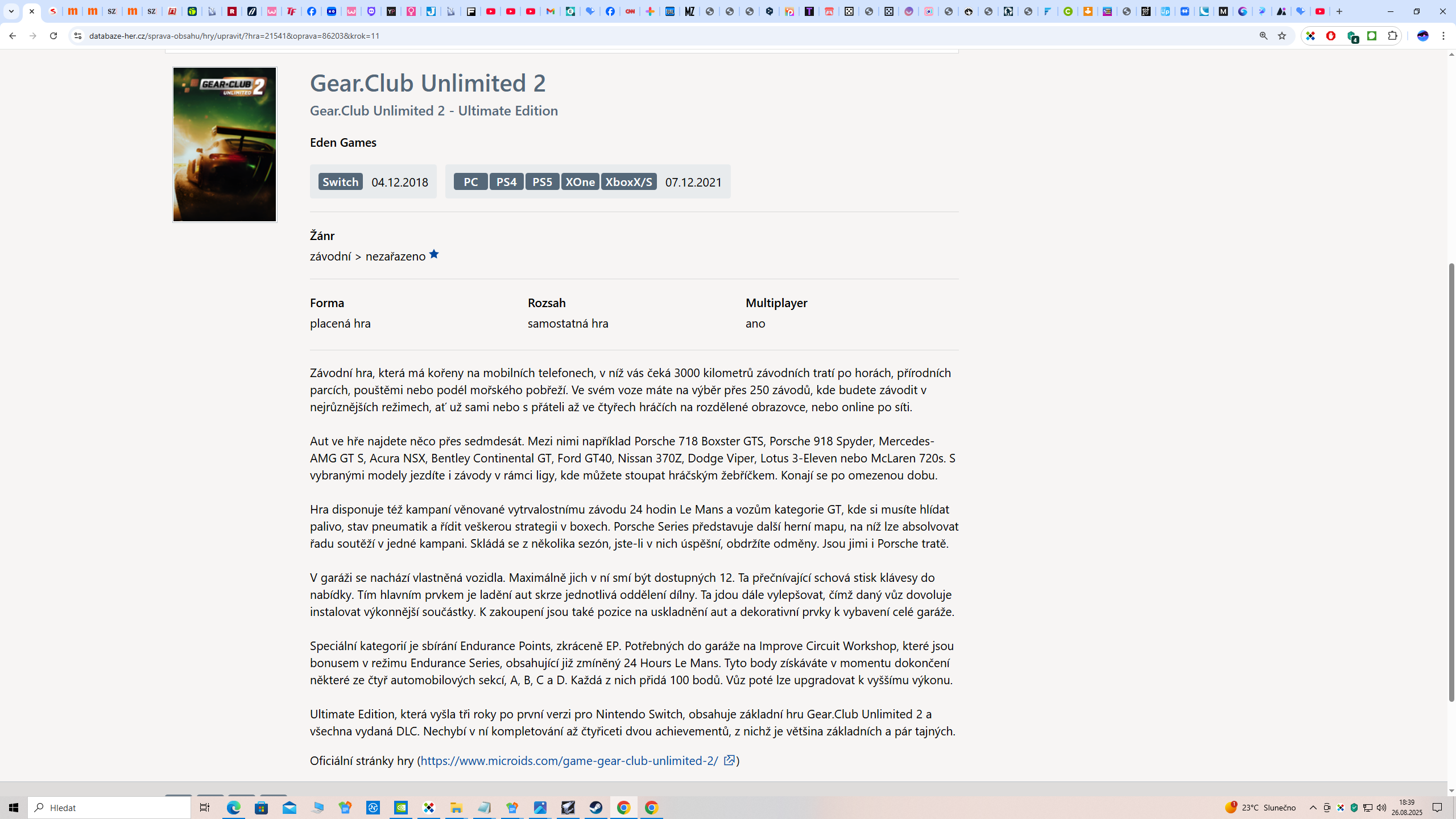Open the volume speaker icon in tray

(1381, 808)
